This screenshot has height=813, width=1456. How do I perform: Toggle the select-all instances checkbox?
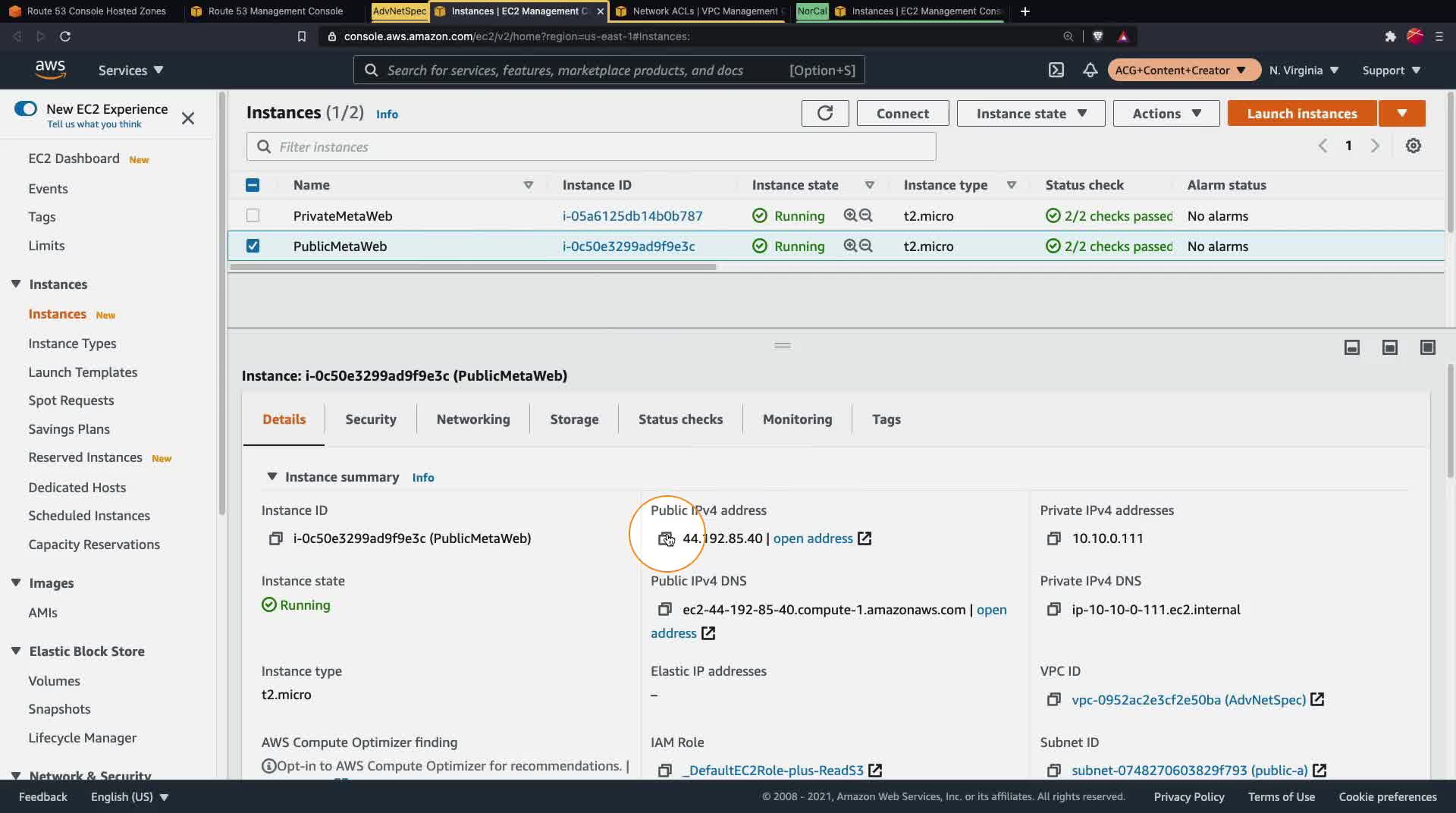click(253, 185)
